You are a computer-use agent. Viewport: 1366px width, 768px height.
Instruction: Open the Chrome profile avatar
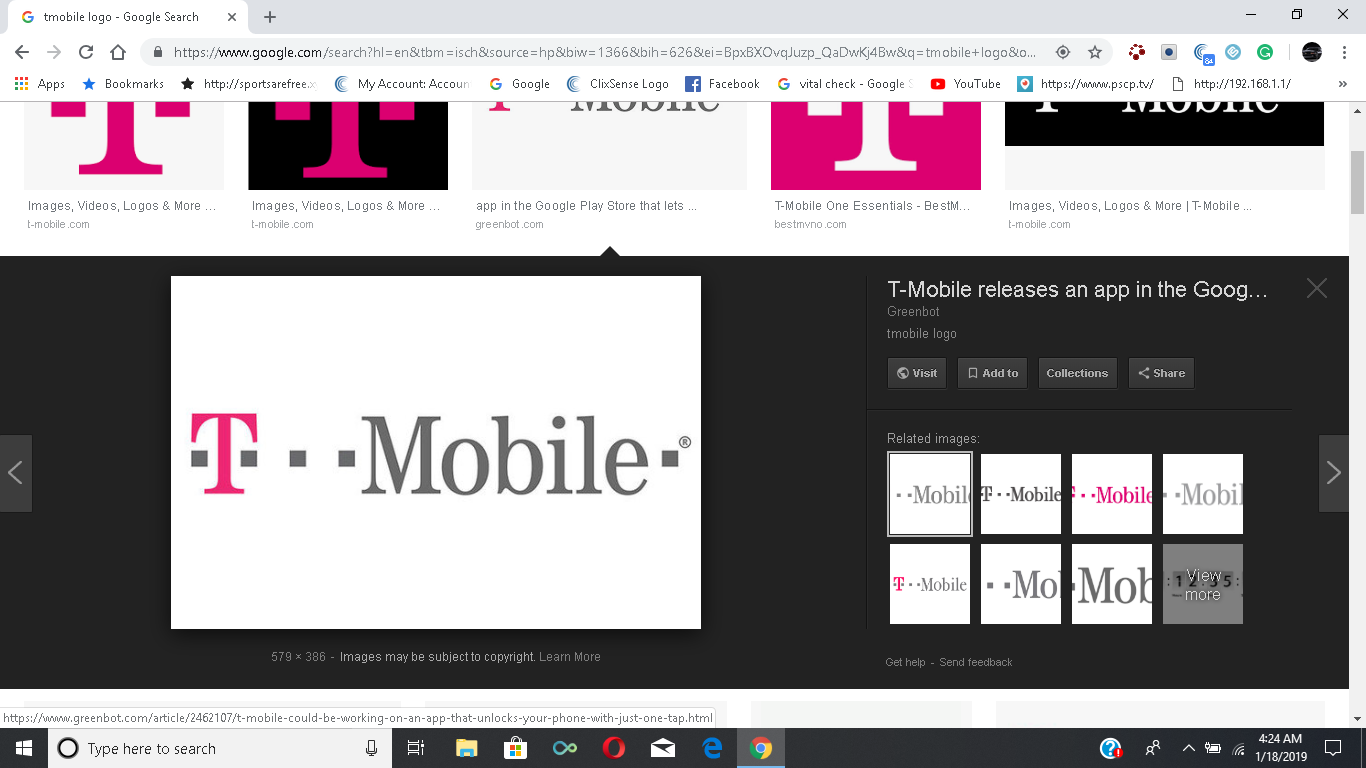1312,52
